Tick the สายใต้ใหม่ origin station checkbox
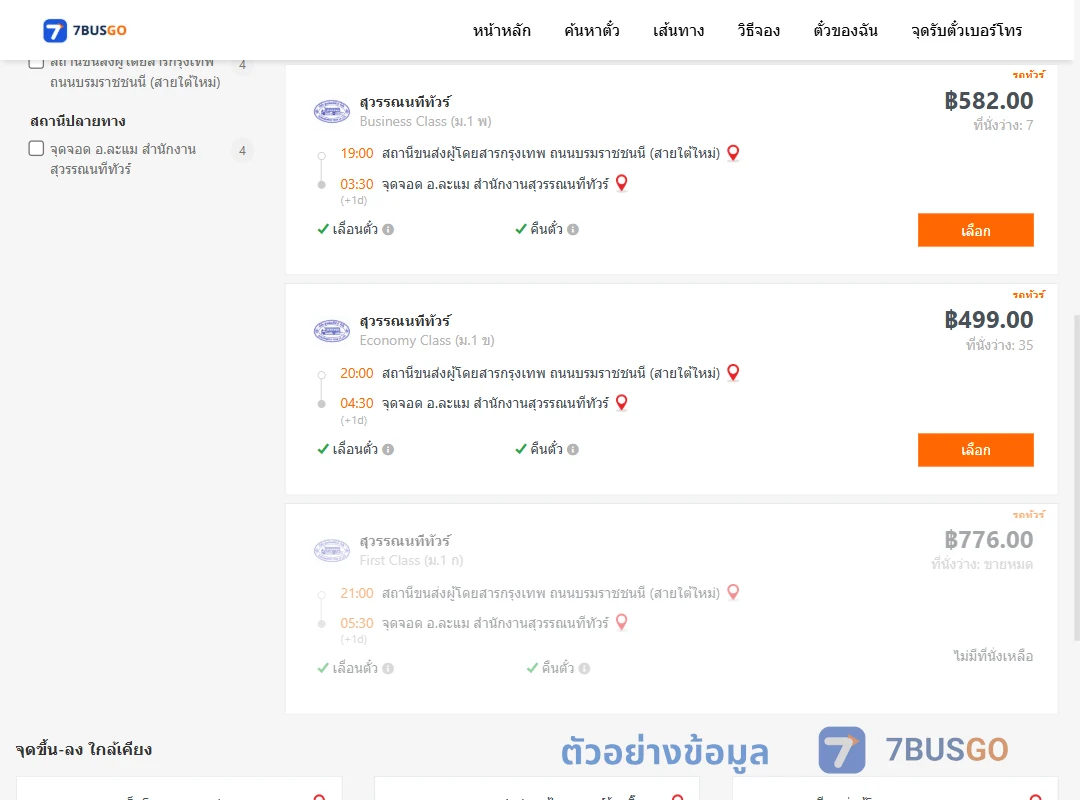This screenshot has width=1080, height=800. [x=37, y=63]
